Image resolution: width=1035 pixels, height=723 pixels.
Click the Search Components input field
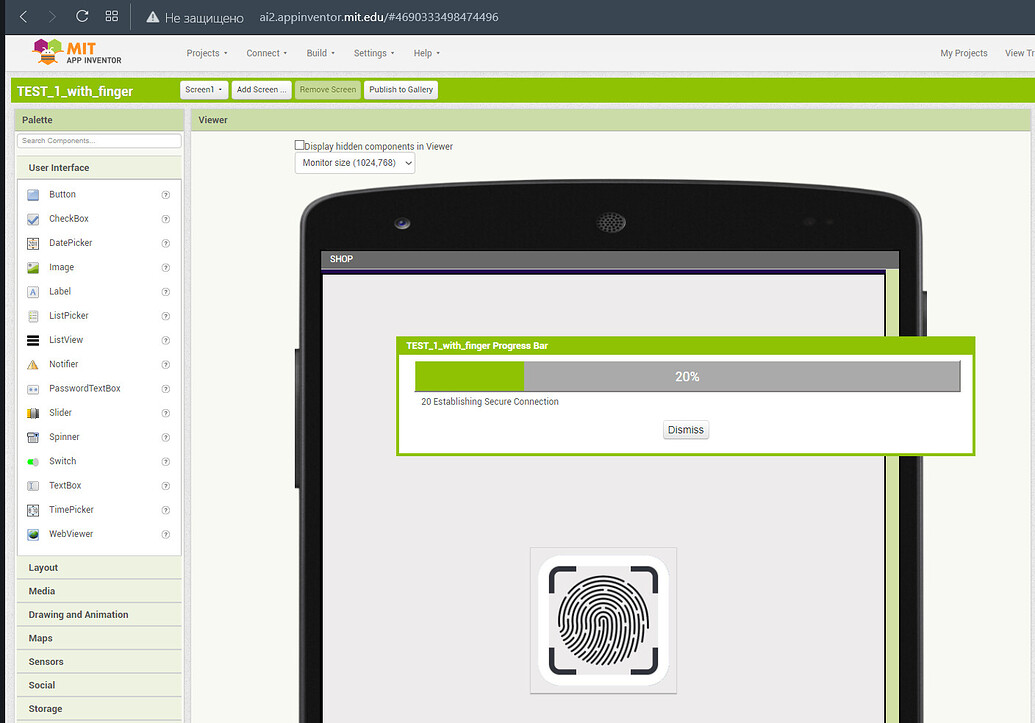click(x=98, y=140)
